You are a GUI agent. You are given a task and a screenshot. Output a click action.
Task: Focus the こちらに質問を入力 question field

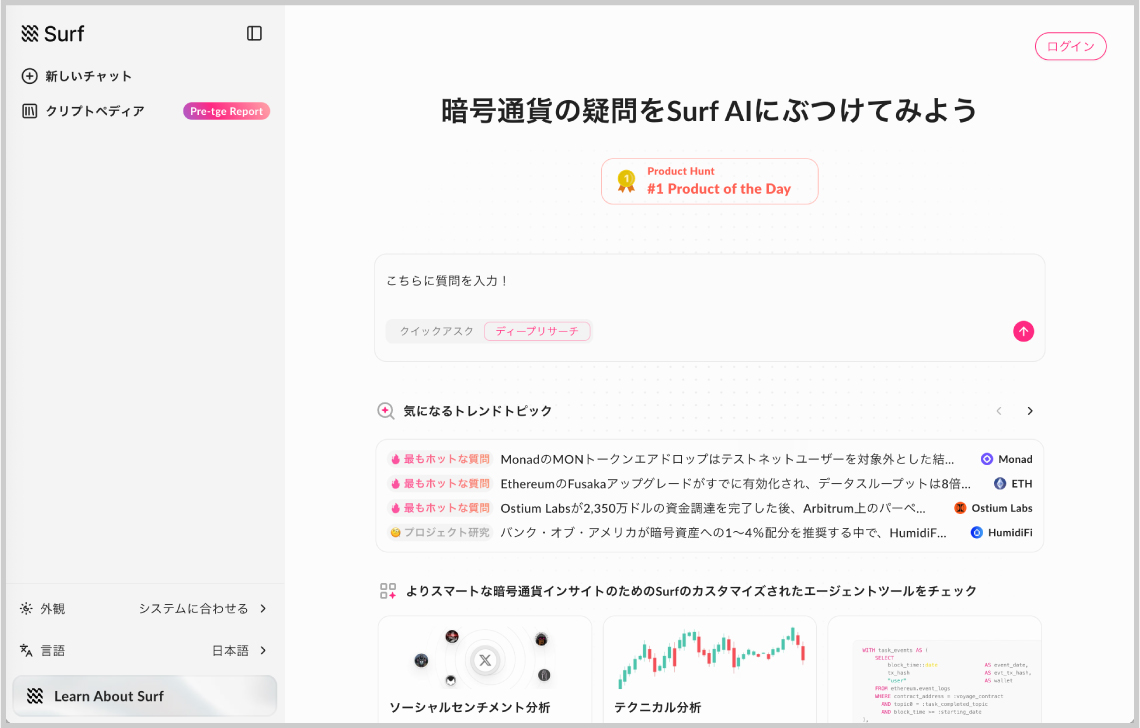(x=710, y=281)
